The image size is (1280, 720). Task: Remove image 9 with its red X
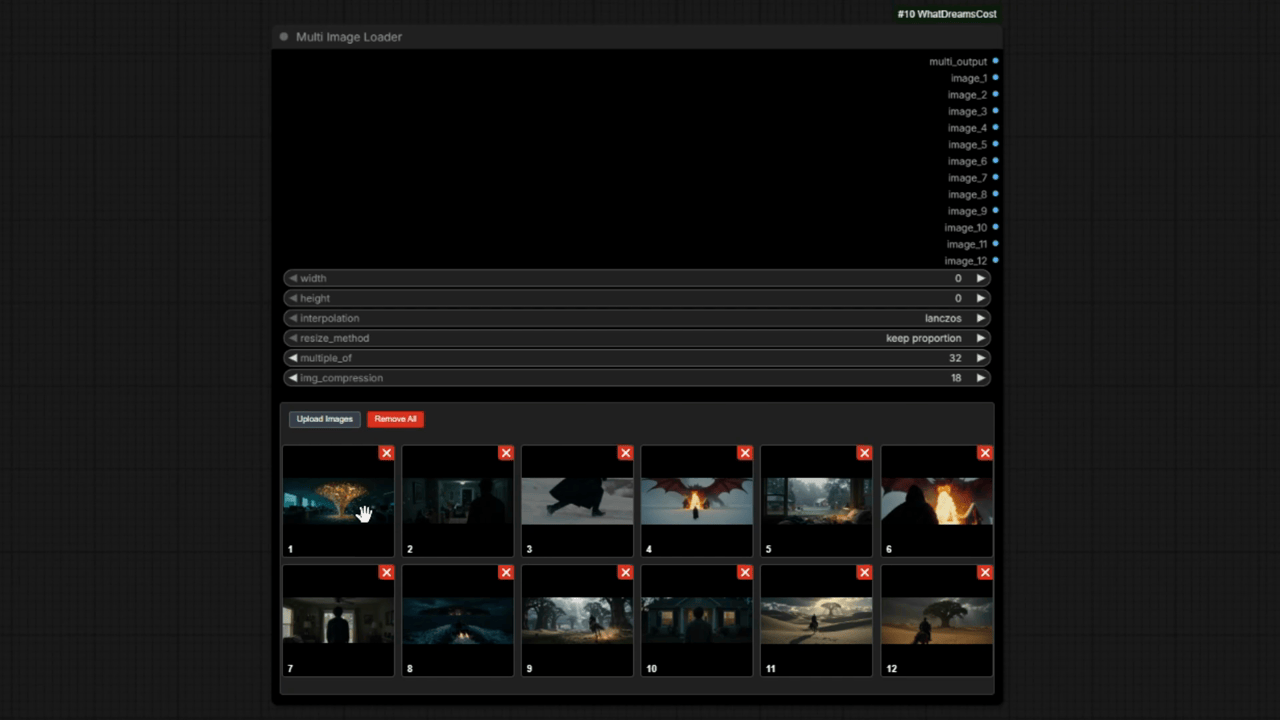[625, 572]
